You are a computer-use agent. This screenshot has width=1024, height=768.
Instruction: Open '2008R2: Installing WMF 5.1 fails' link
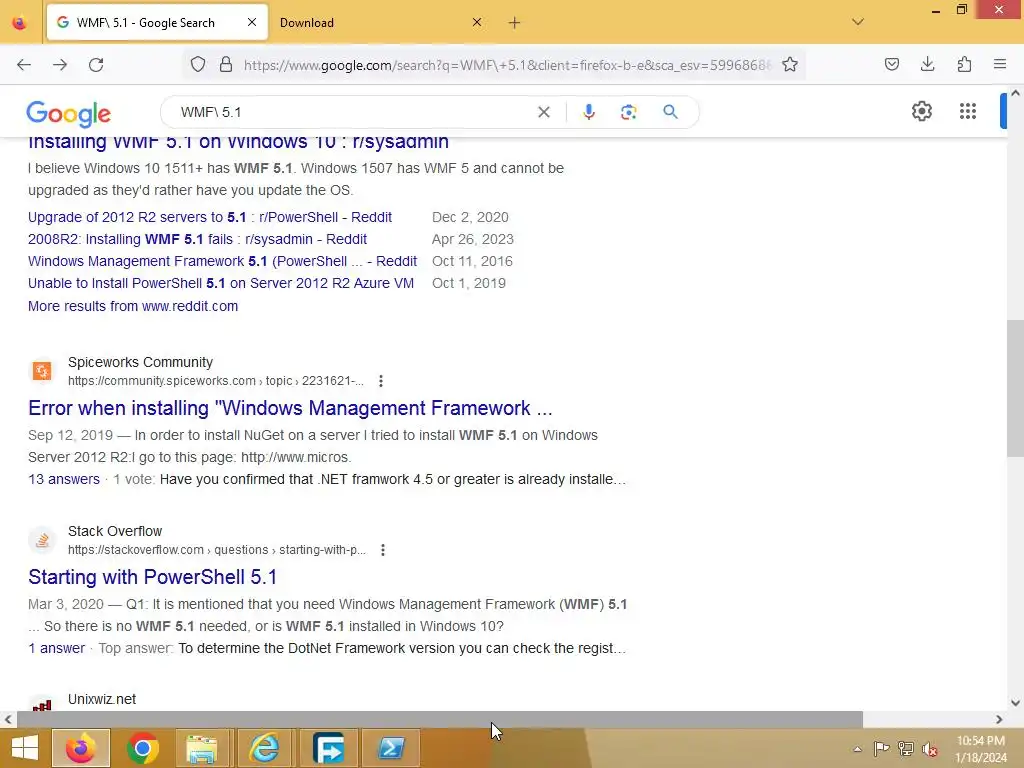coord(197,240)
